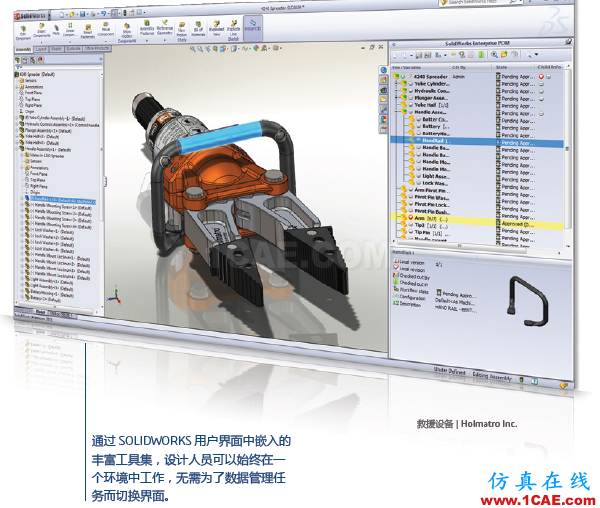Click the Smart Fasteners tool

tap(88, 31)
